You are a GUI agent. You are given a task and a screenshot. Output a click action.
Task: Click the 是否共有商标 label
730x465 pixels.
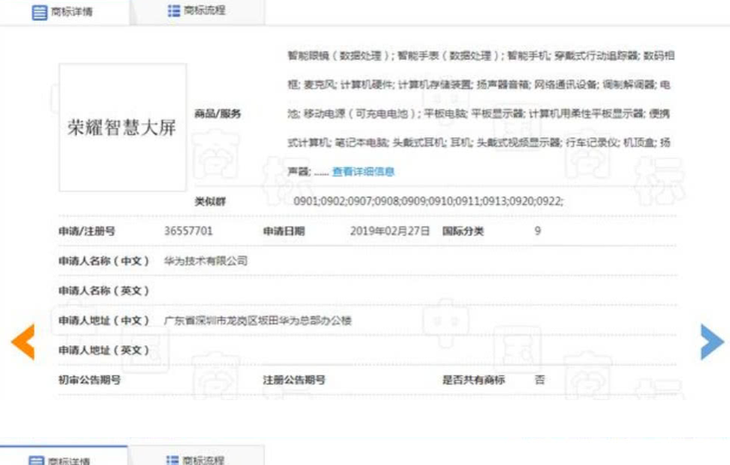coord(473,380)
